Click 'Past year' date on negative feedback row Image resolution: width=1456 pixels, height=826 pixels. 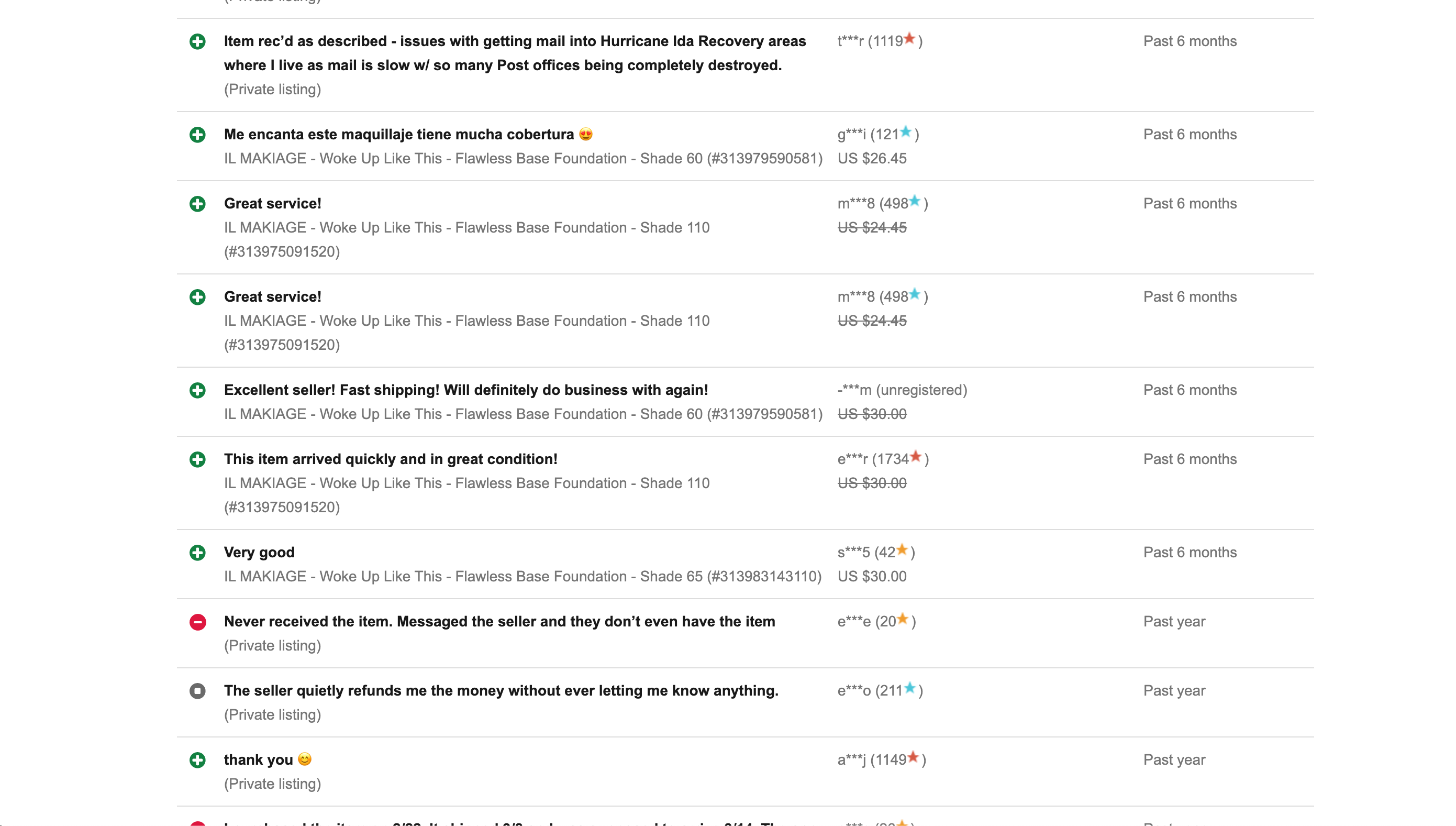(x=1174, y=622)
